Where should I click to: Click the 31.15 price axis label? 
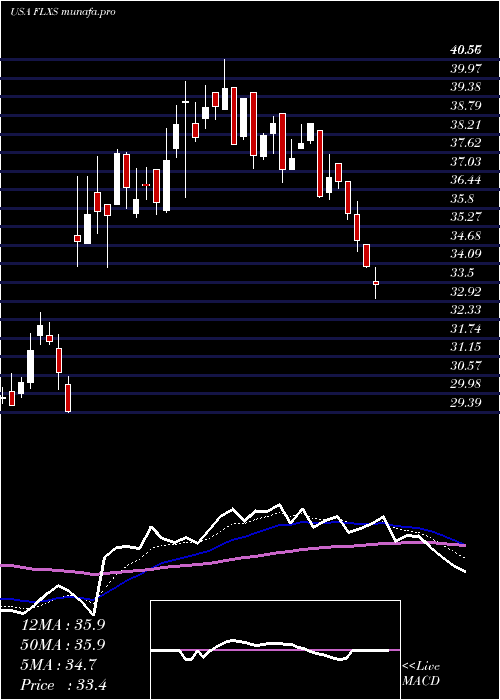[x=466, y=347]
